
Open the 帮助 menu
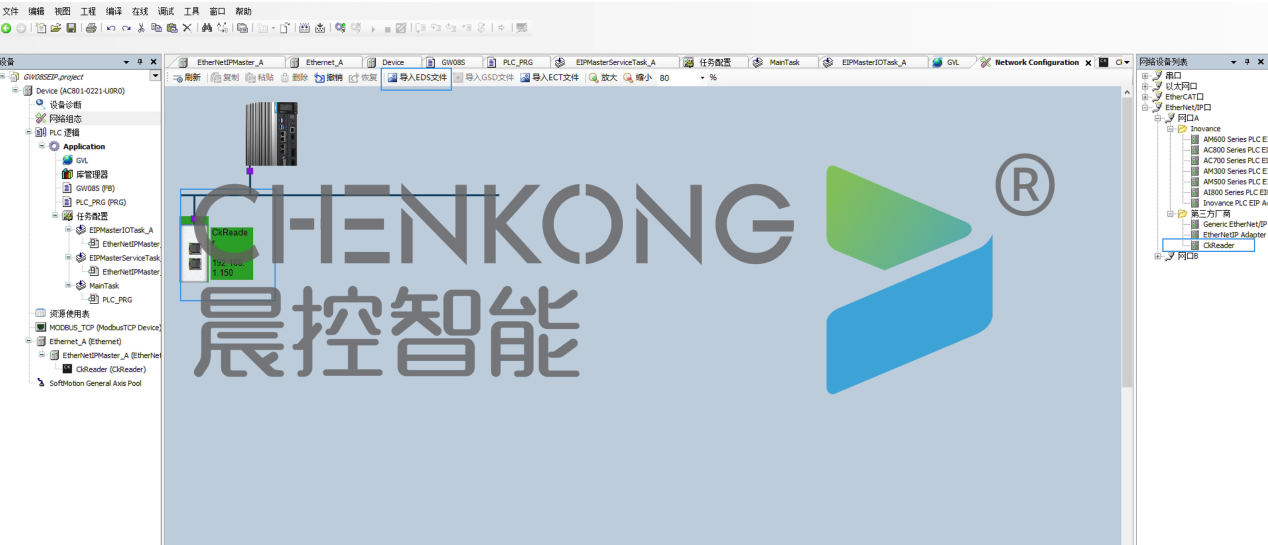pos(243,11)
